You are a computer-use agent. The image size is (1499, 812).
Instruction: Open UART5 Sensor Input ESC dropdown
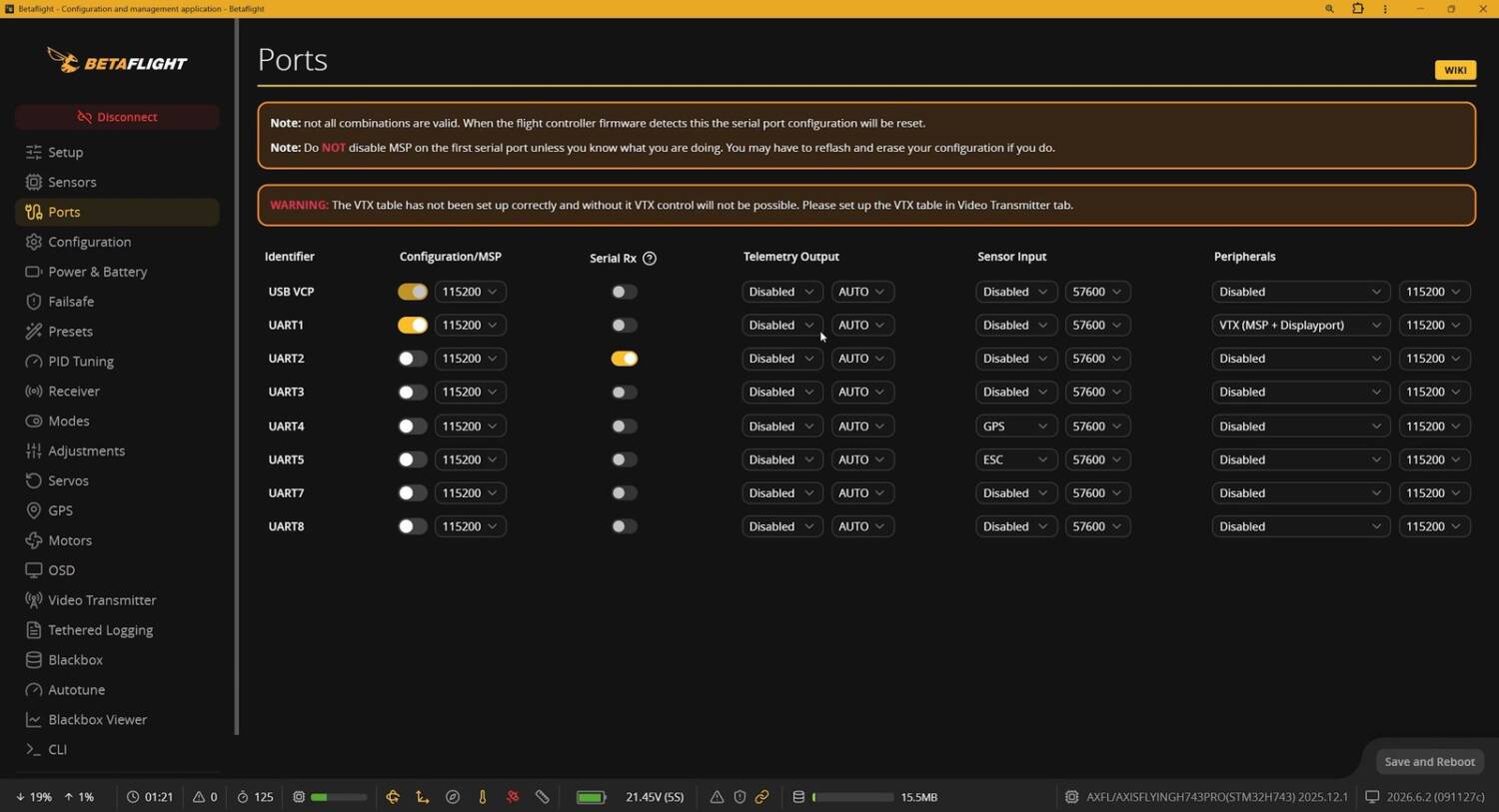[1016, 459]
